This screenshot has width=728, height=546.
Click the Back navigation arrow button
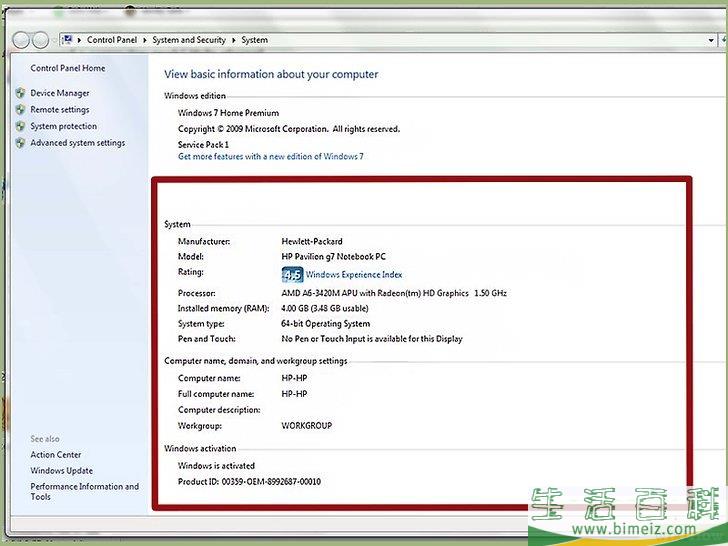[x=21, y=40]
